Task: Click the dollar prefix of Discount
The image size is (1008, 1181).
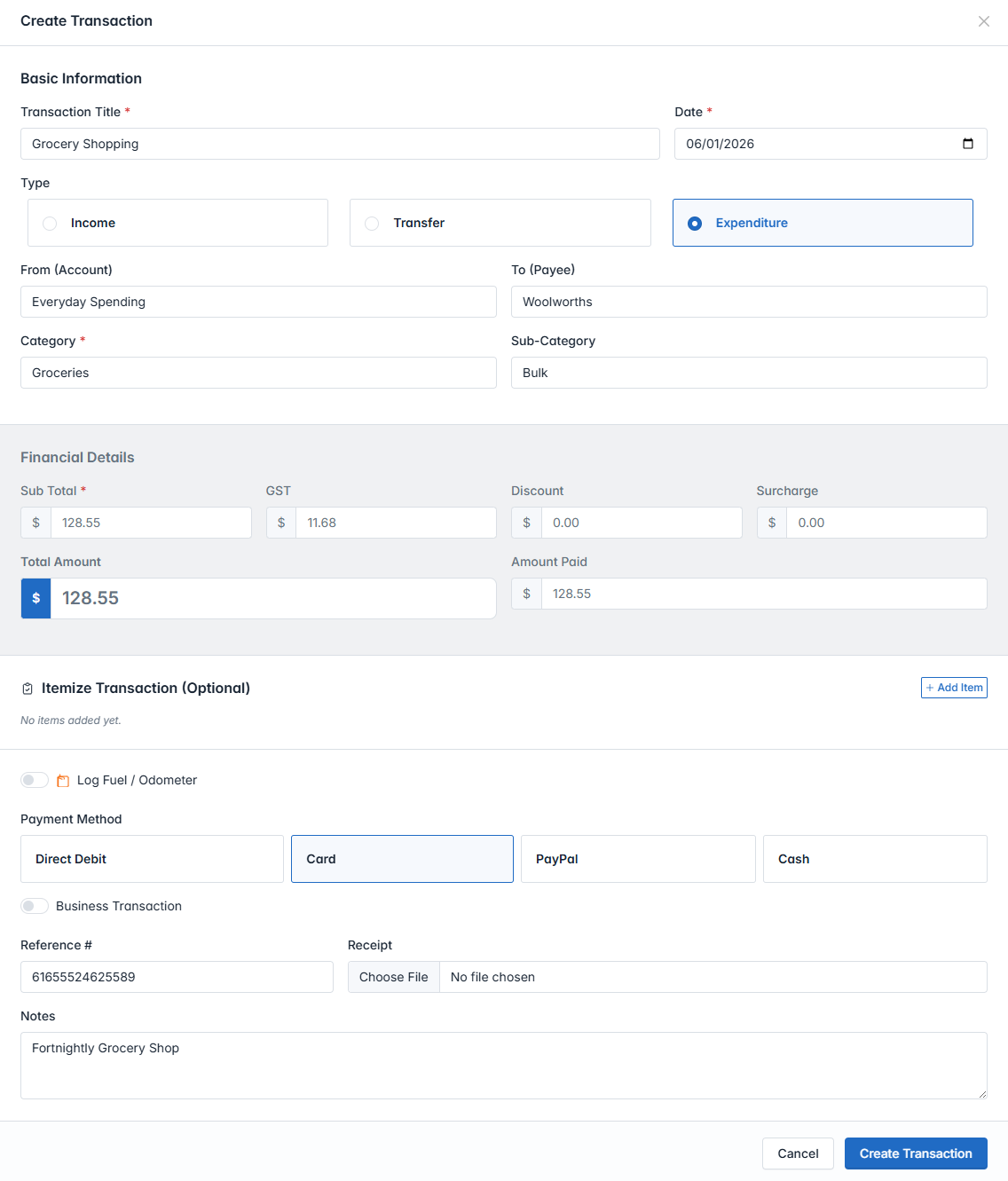Action: (x=526, y=523)
